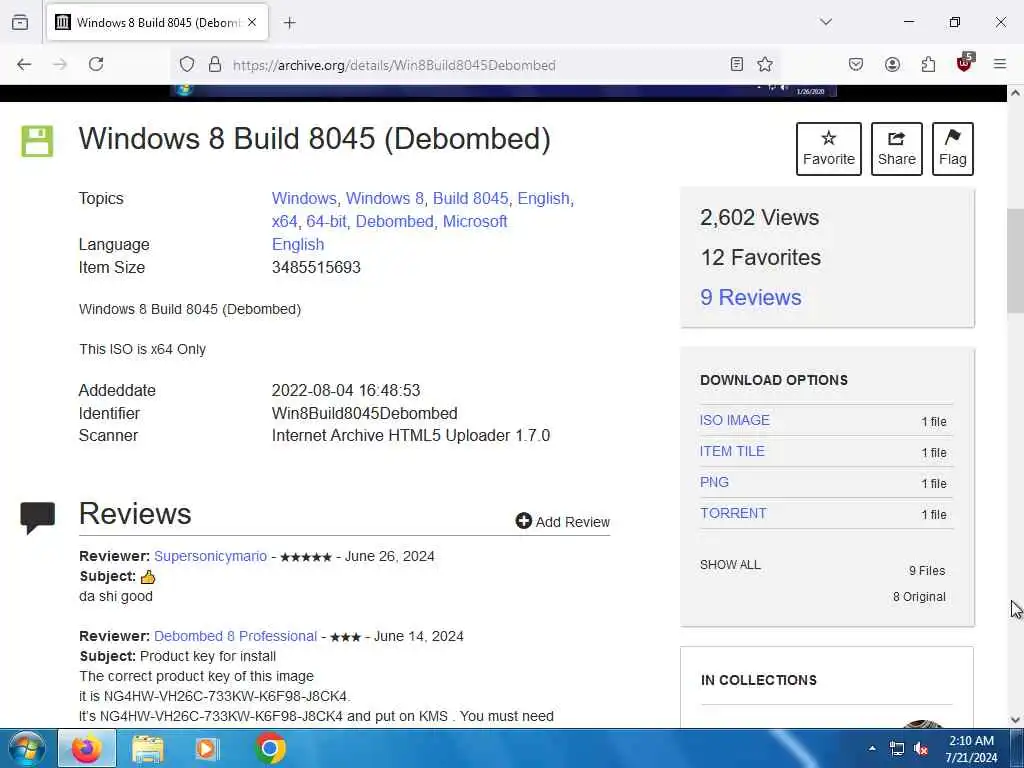The image size is (1024, 768).
Task: Toggle reader view icon
Action: click(x=737, y=64)
